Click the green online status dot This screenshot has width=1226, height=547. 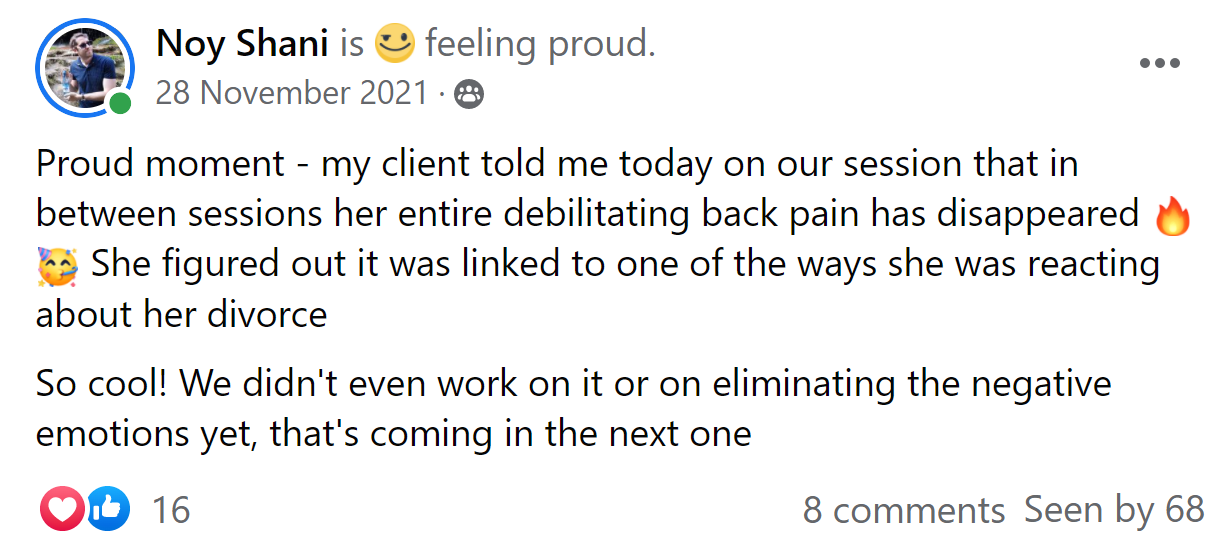(x=120, y=104)
